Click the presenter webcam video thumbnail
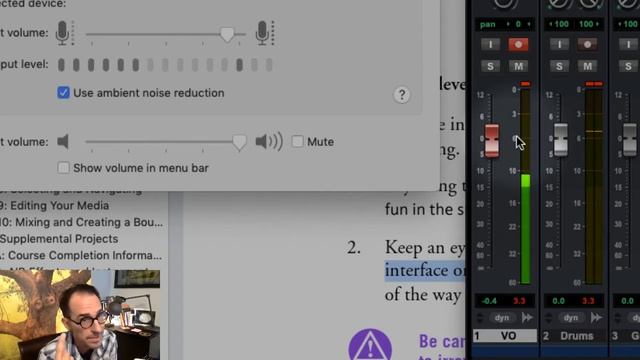Screen dimensions: 640x360 (80, 315)
